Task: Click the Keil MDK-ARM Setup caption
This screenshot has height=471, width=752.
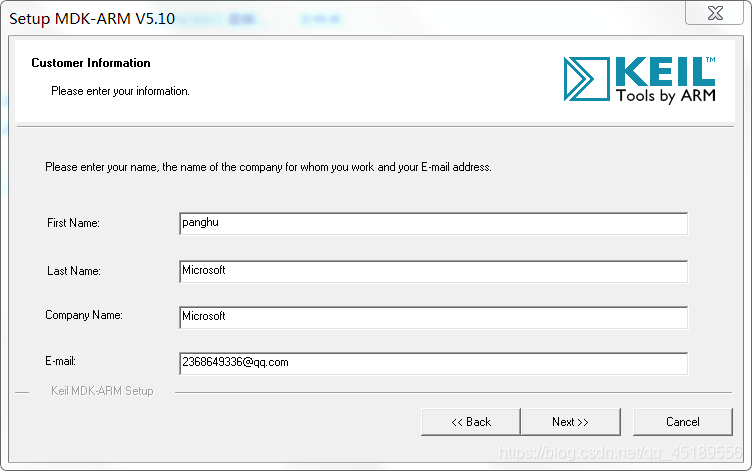Action: tap(102, 391)
